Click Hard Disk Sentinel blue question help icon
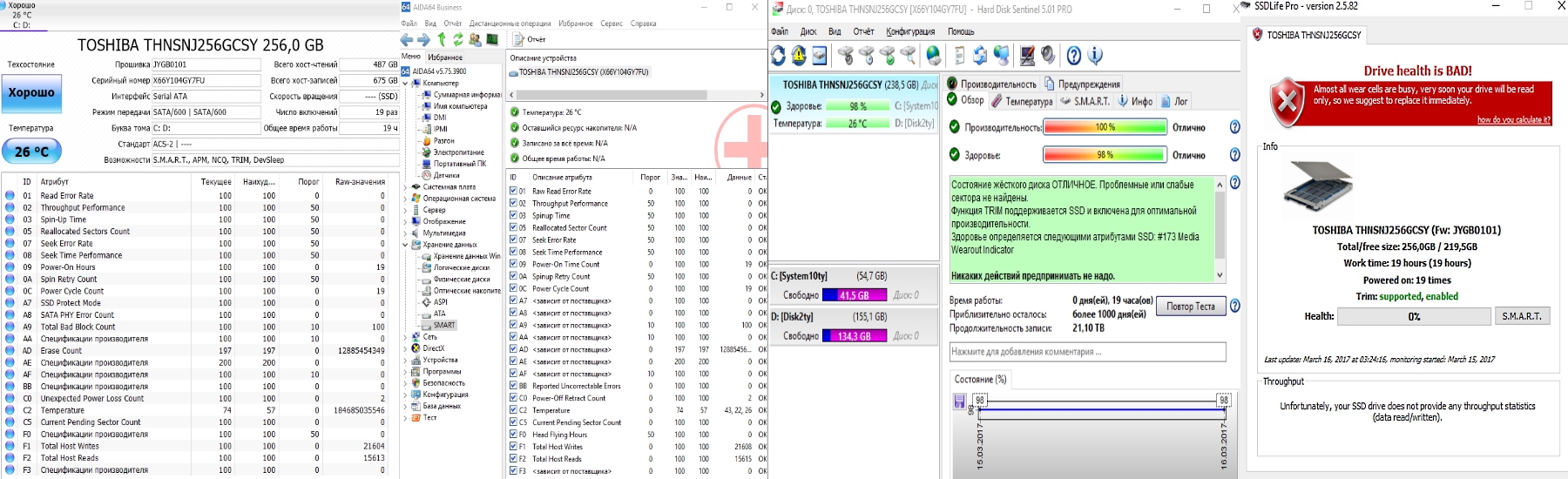Viewport: 1568px width, 479px height. 1074,56
